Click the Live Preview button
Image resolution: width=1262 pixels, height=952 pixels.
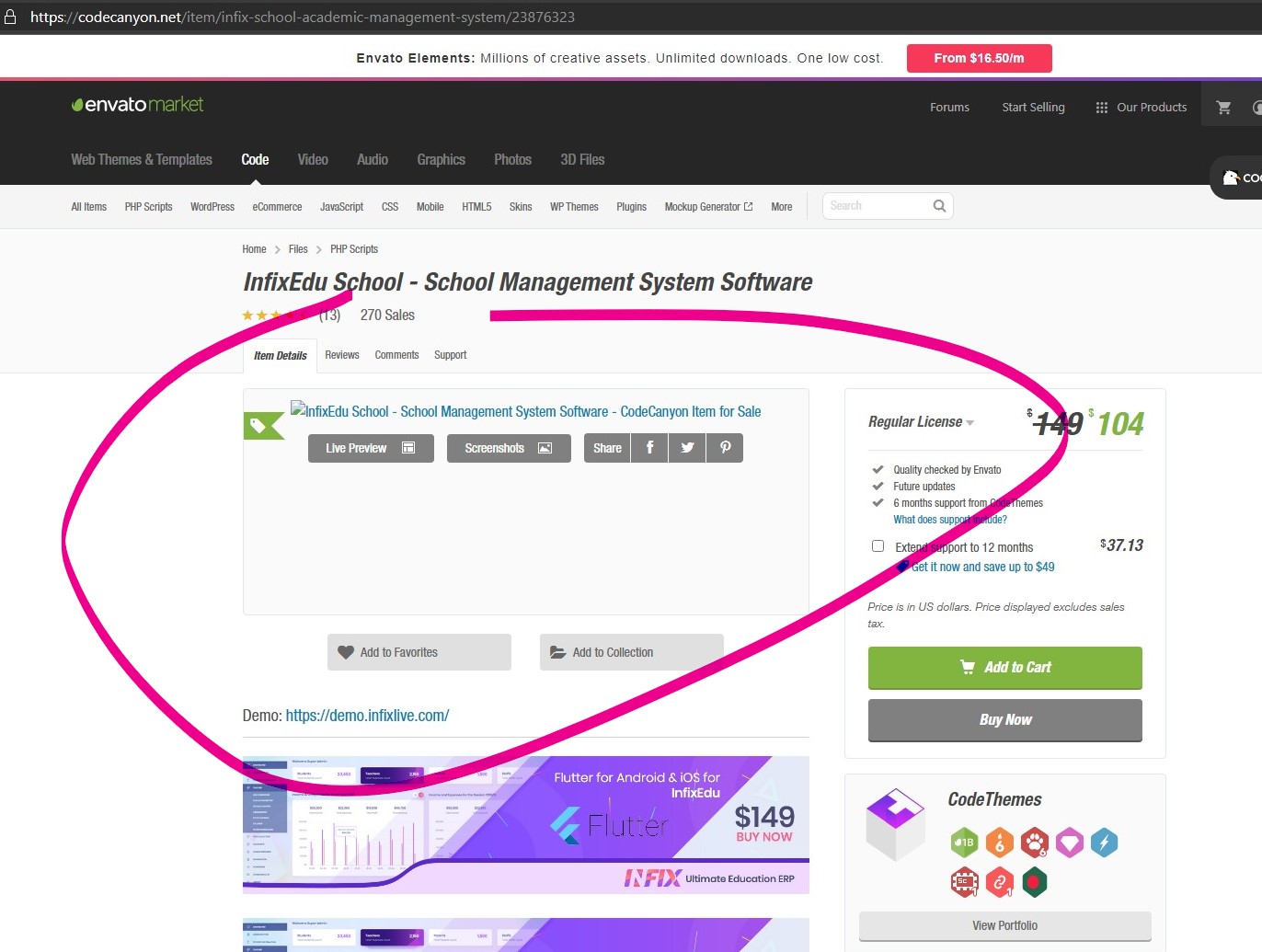pyautogui.click(x=371, y=448)
